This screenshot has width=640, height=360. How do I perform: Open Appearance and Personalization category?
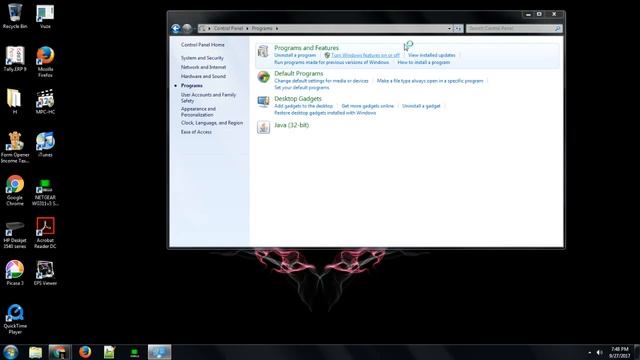tap(198, 112)
